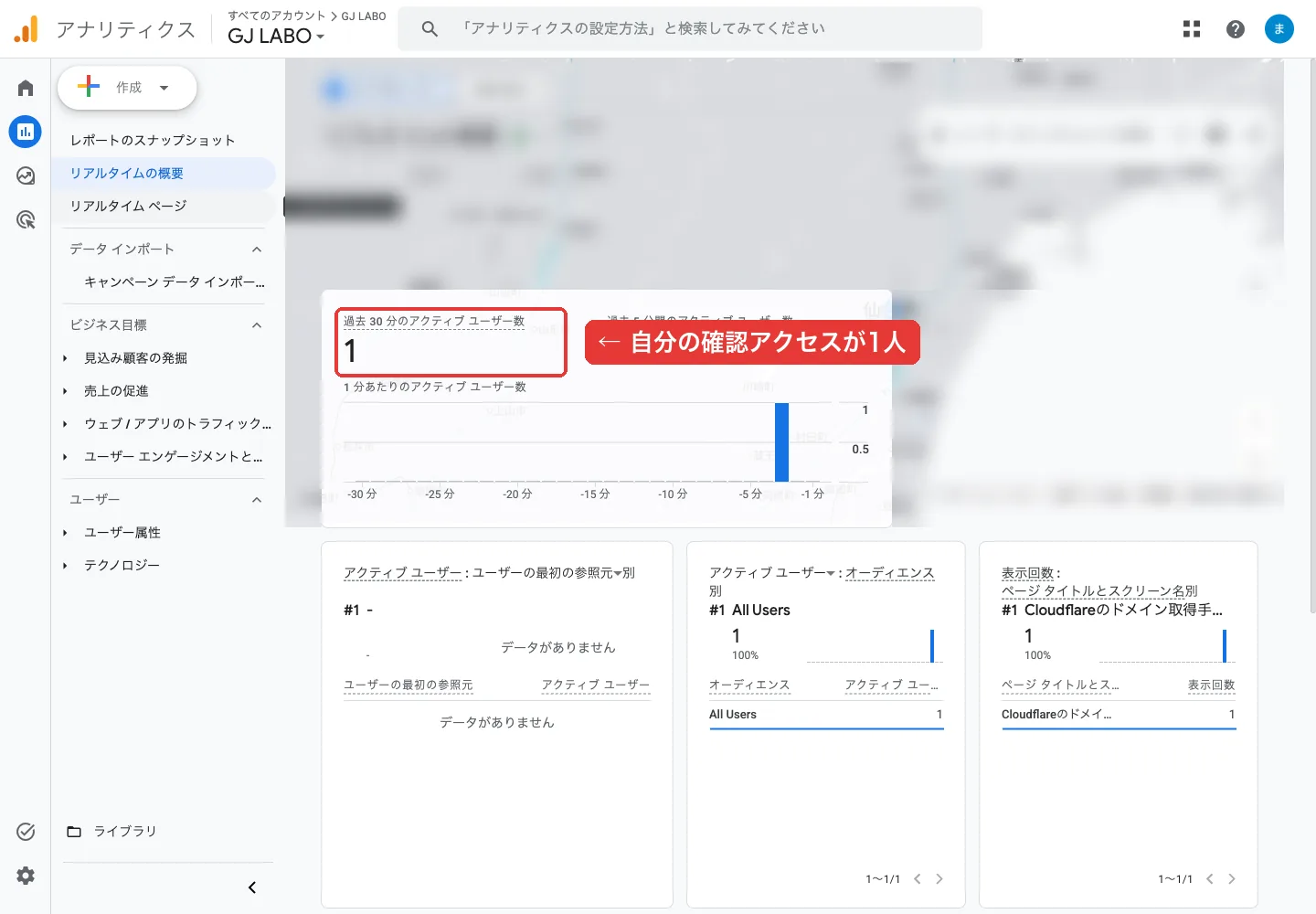Open the Advertising icon in left rail

(x=26, y=219)
